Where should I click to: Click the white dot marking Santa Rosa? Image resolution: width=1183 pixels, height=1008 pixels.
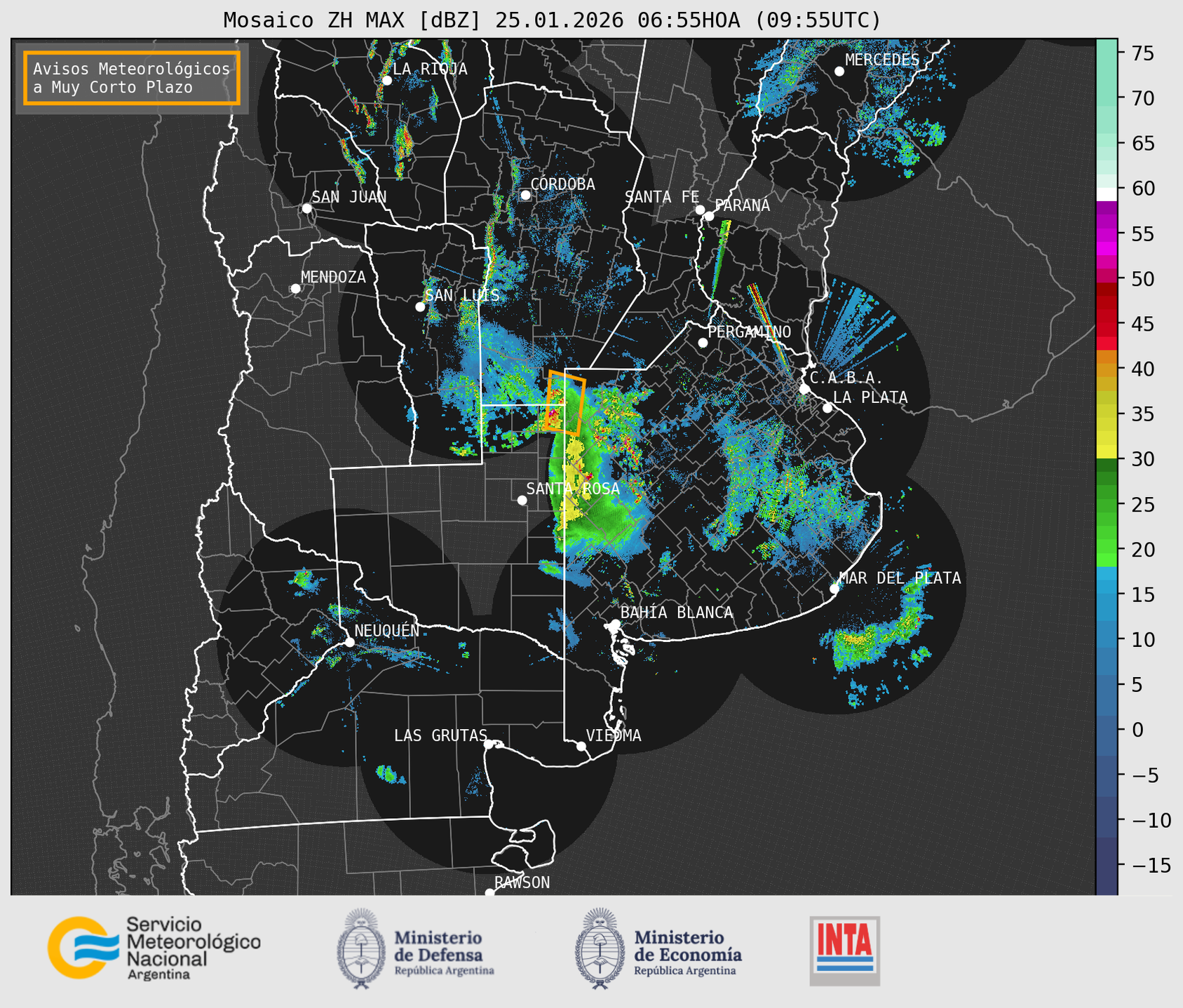(x=522, y=500)
